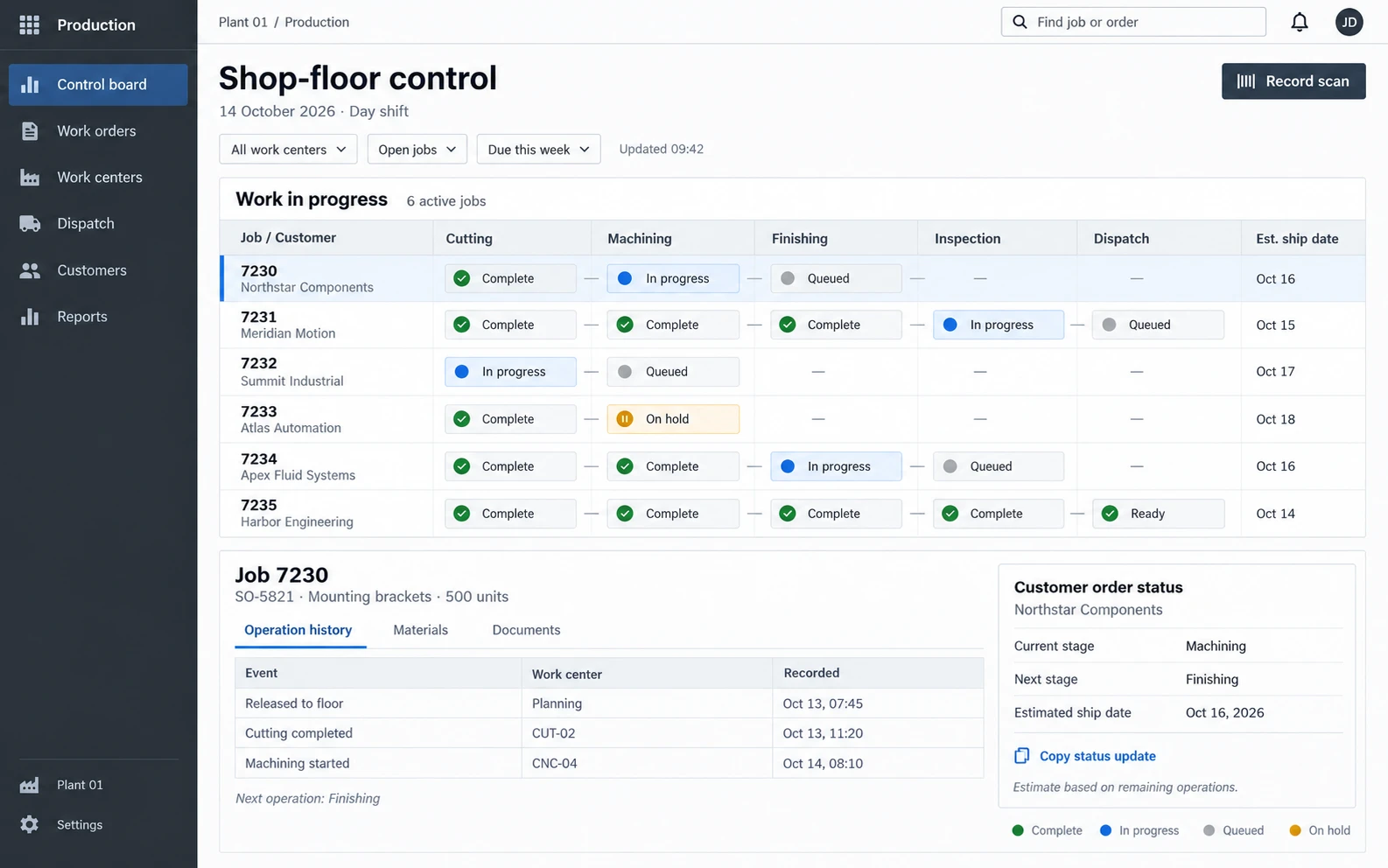Screen dimensions: 1388x868
Task: Switch to the Materials tab
Action: pyautogui.click(x=421, y=630)
